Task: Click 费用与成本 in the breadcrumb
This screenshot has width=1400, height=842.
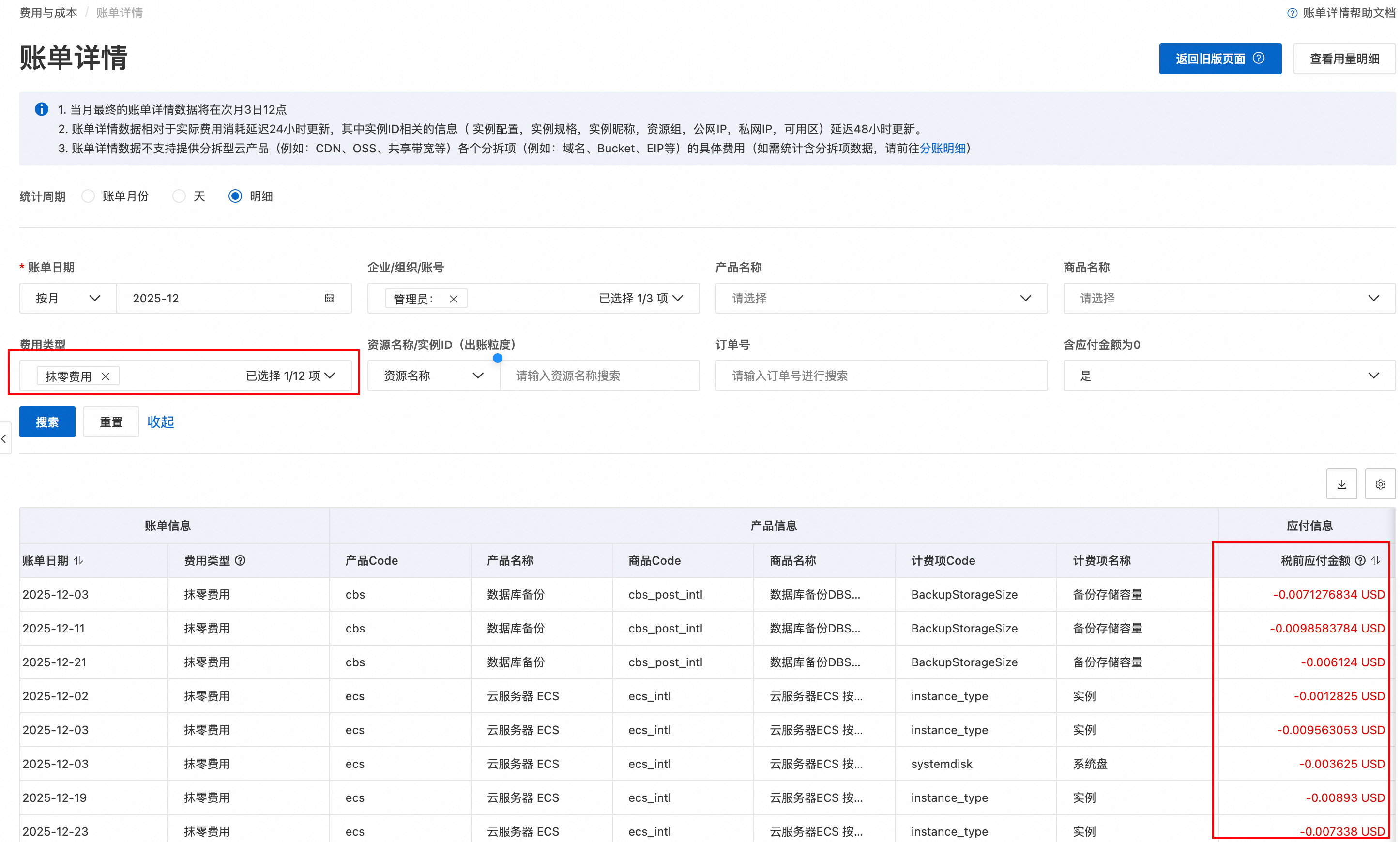Action: click(48, 13)
